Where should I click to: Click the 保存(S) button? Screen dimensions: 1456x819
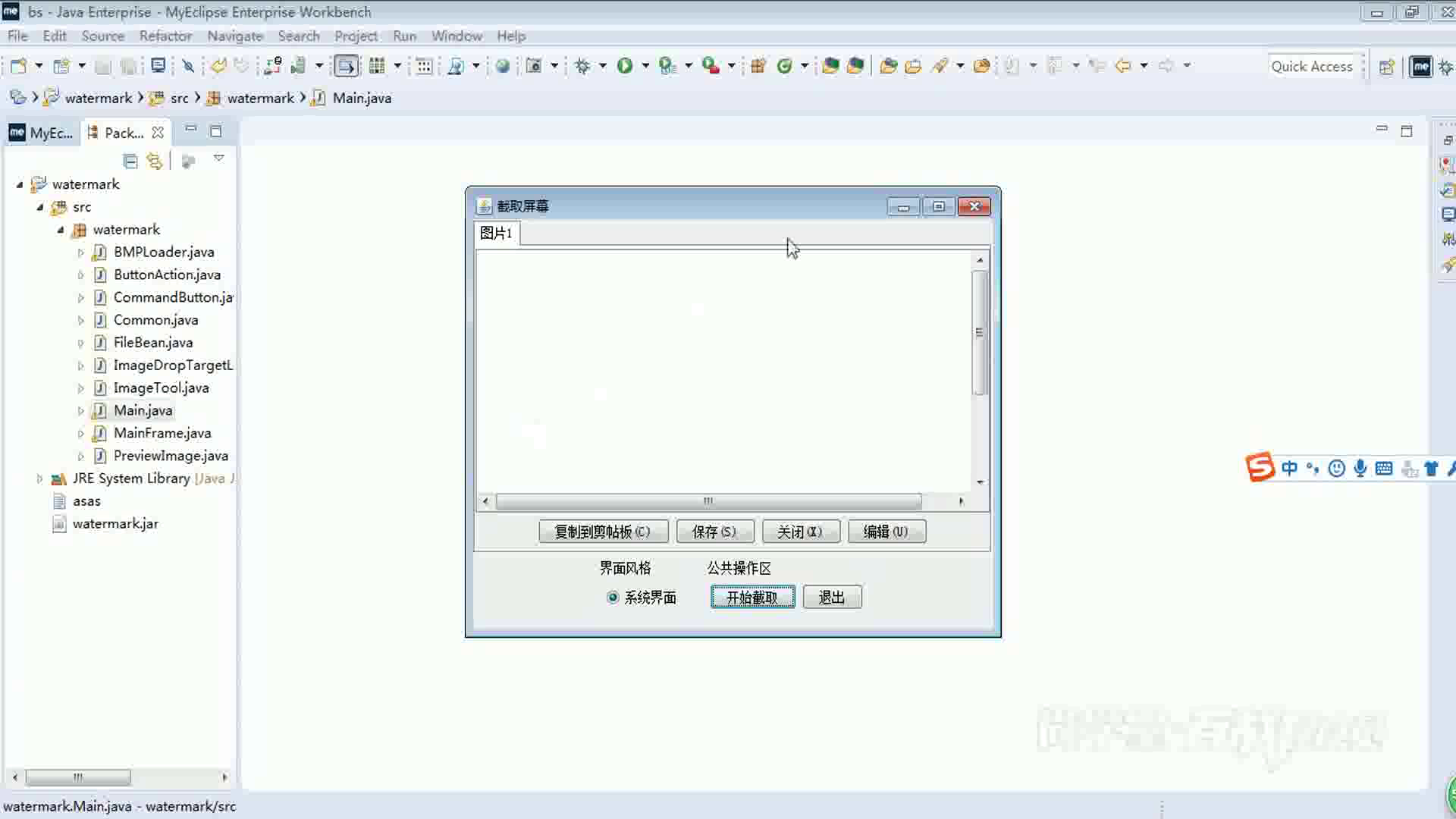point(714,532)
